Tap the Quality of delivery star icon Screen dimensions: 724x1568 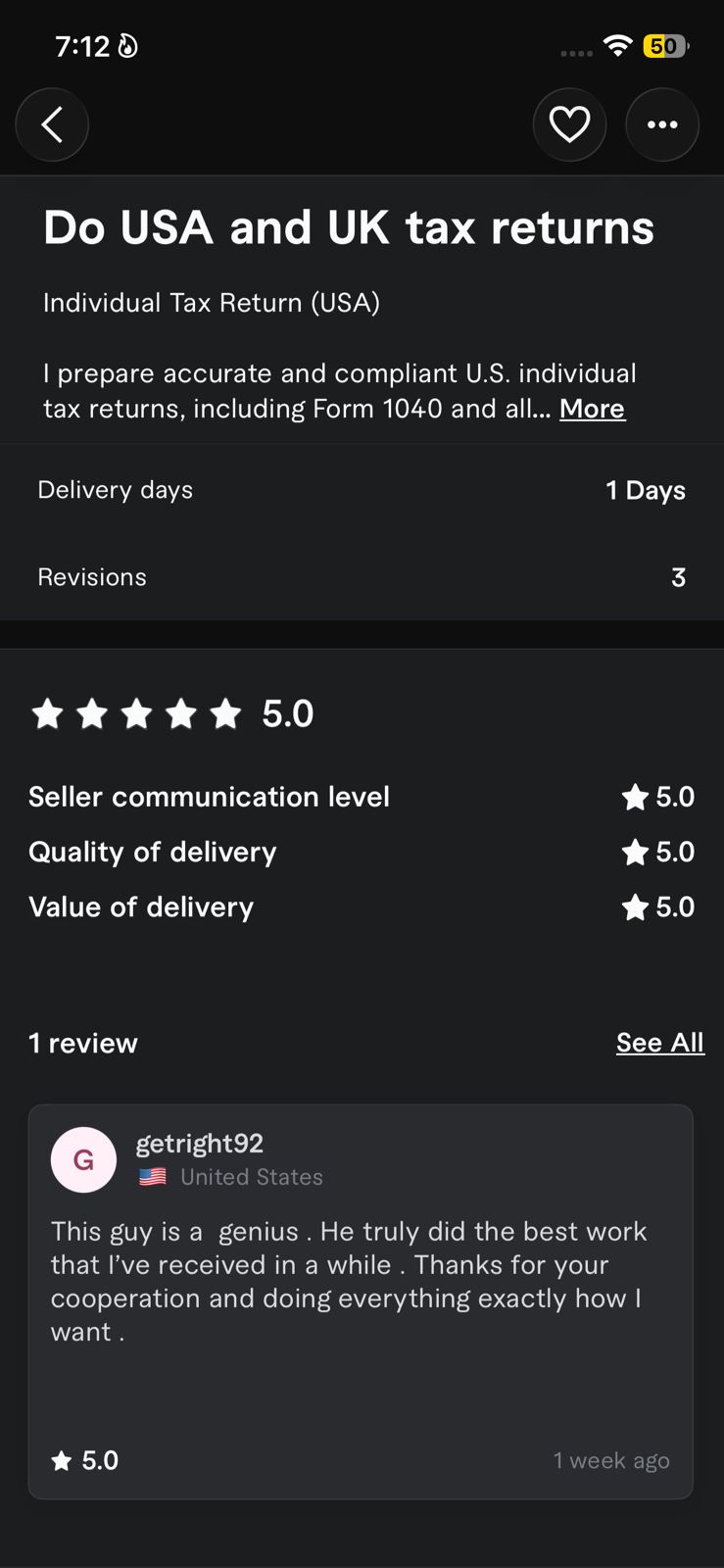point(635,853)
